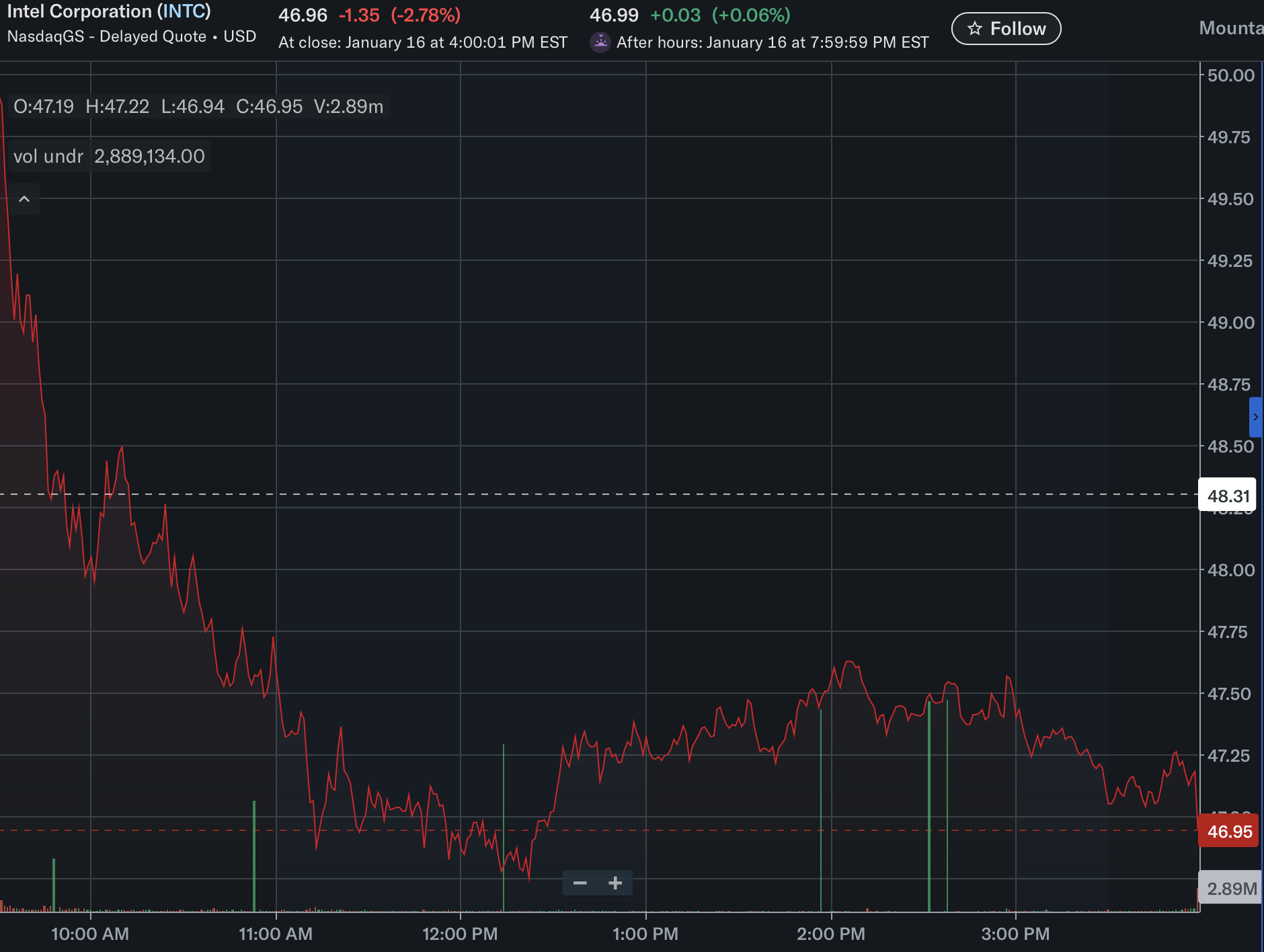Screen dimensions: 1264x952
Task: Click the green volume bar before 11:00 AM
Action: pos(254,854)
